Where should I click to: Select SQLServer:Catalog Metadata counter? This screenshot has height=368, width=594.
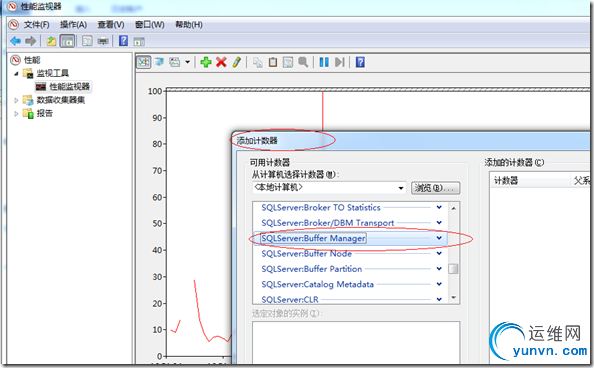pyautogui.click(x=317, y=284)
